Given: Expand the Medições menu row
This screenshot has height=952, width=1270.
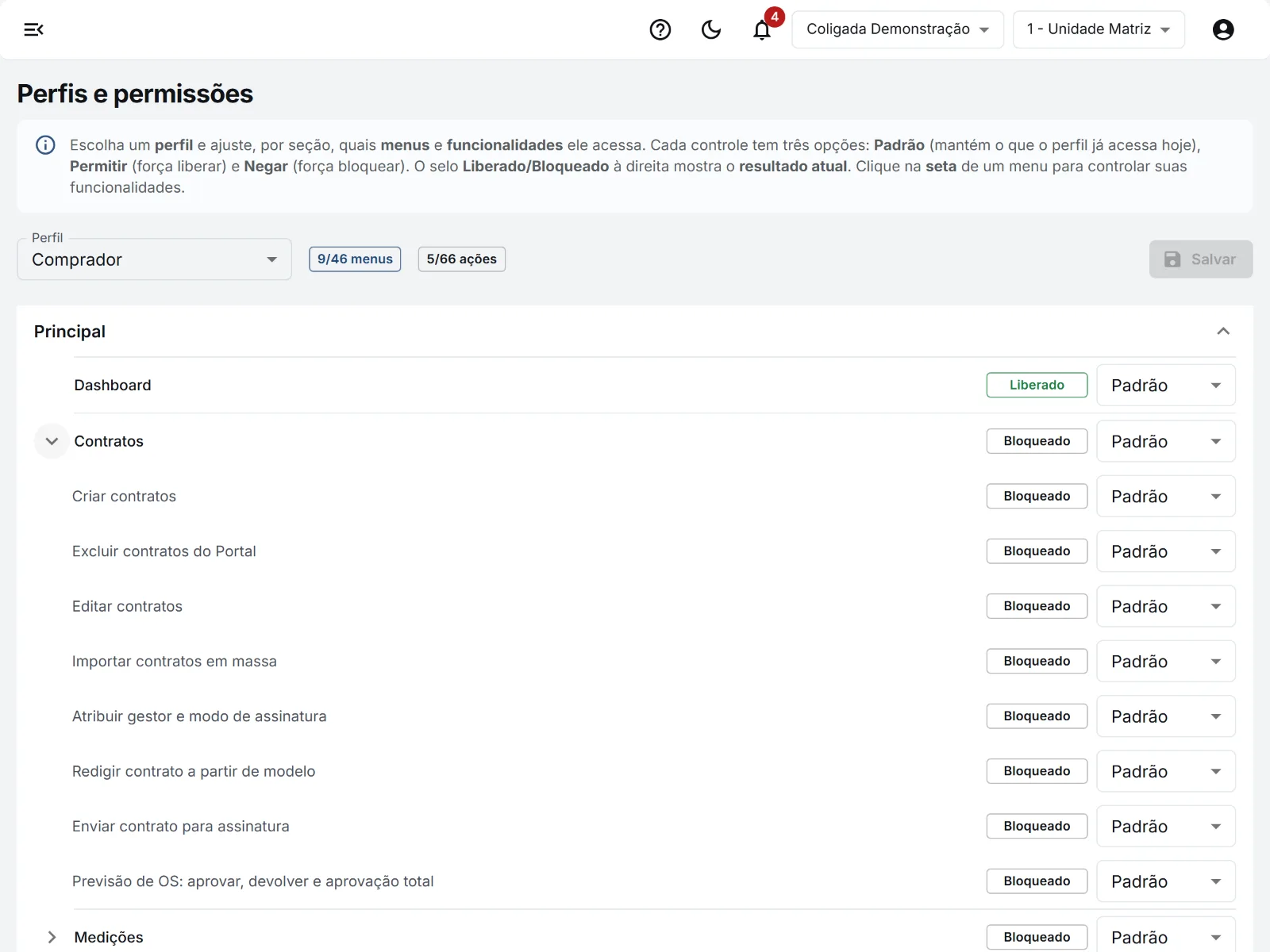Looking at the screenshot, I should (x=52, y=937).
